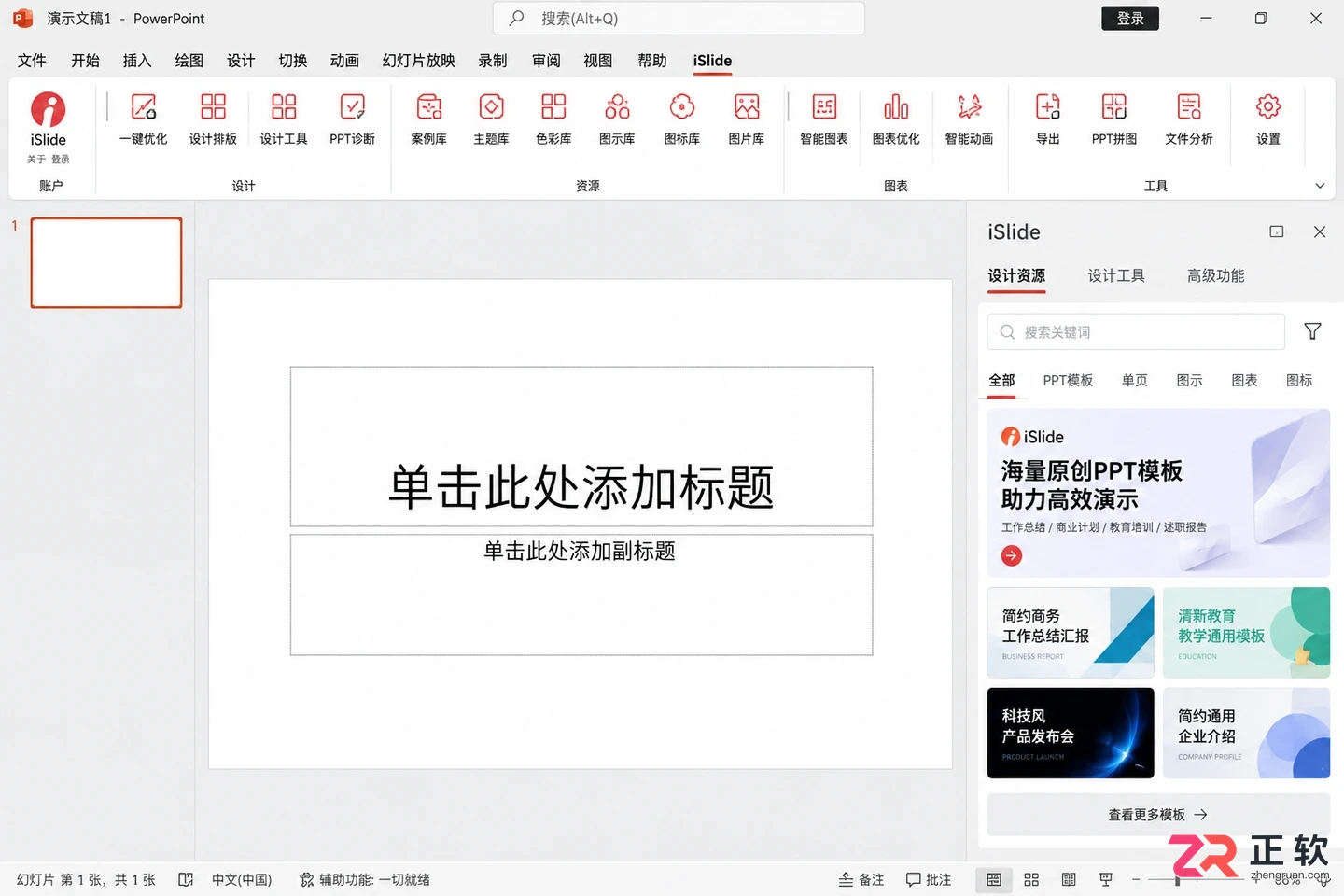
Task: Click the iSlide pane window-mode icon
Action: click(1277, 231)
